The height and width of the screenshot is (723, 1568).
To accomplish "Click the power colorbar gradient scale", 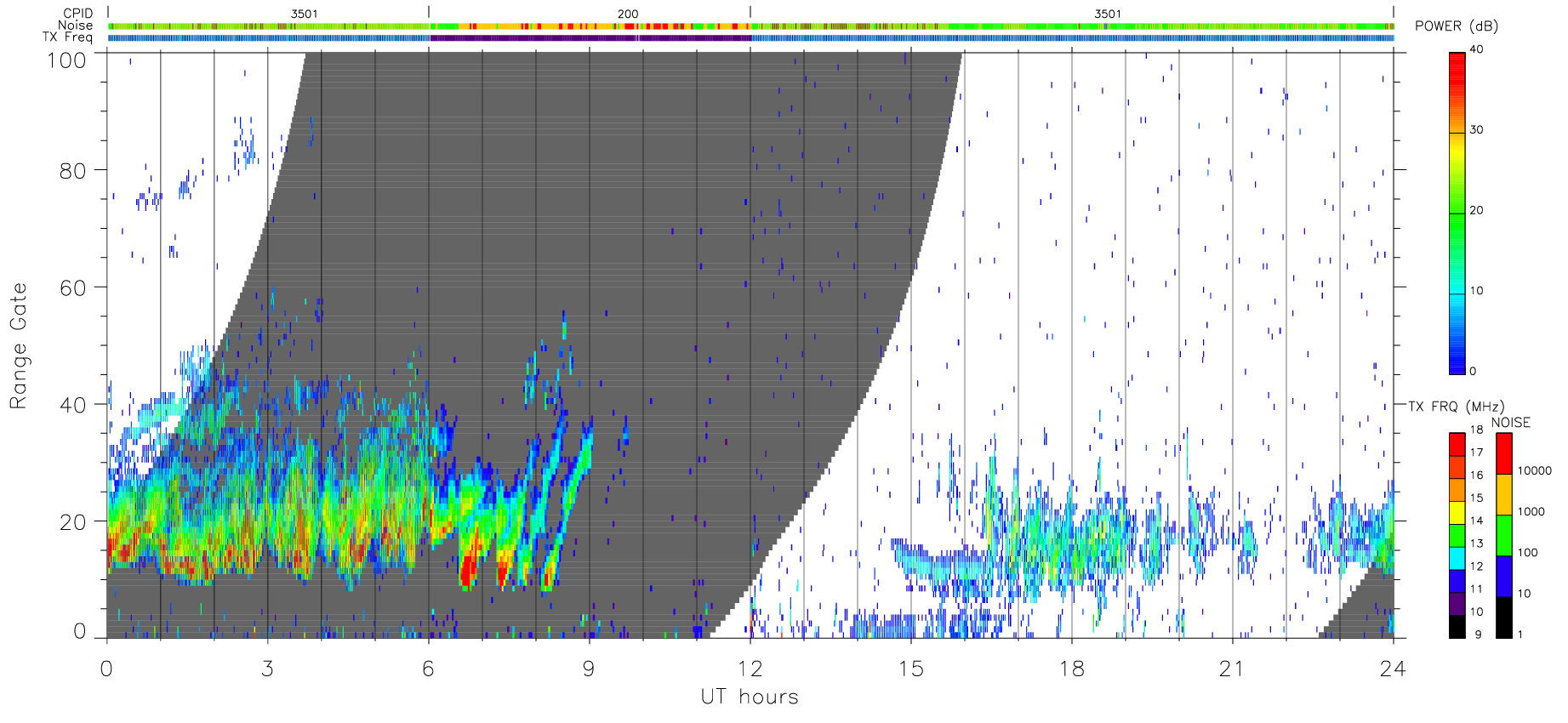I will [x=1457, y=213].
